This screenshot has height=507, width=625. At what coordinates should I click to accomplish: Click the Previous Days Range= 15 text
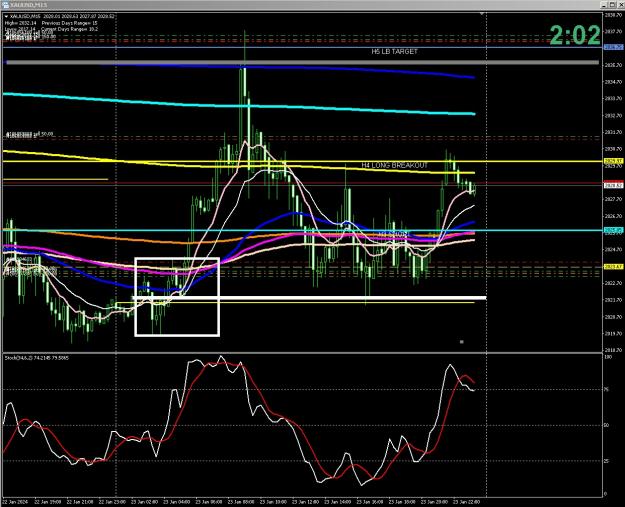tap(69, 23)
